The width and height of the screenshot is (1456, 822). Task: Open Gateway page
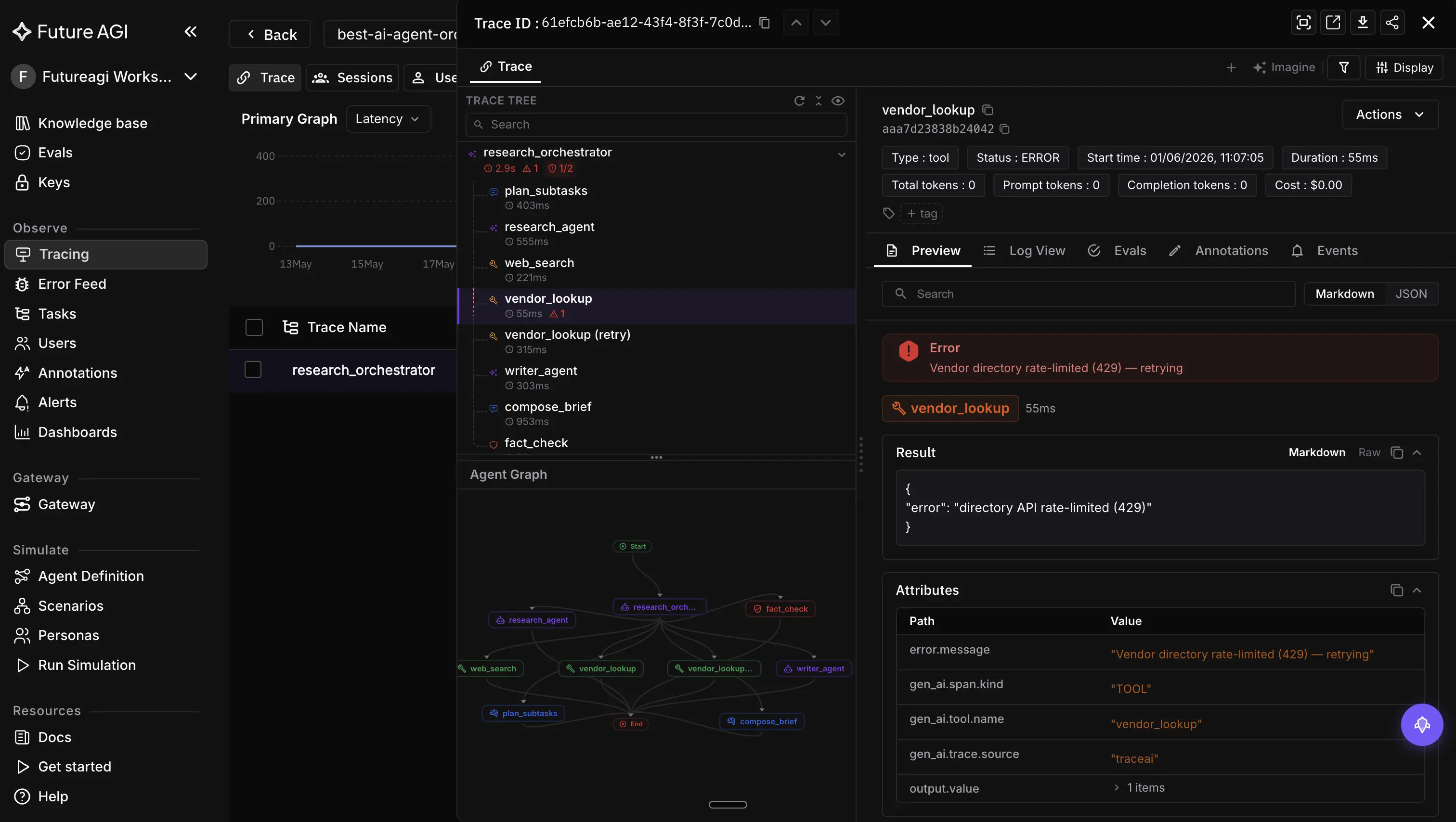[67, 504]
